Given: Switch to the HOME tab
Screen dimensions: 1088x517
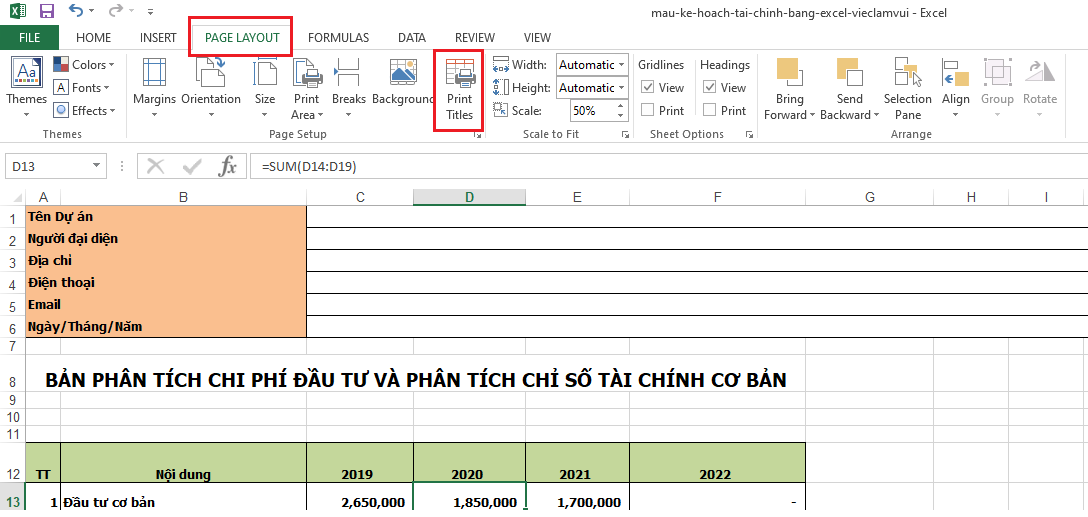Looking at the screenshot, I should (x=93, y=37).
